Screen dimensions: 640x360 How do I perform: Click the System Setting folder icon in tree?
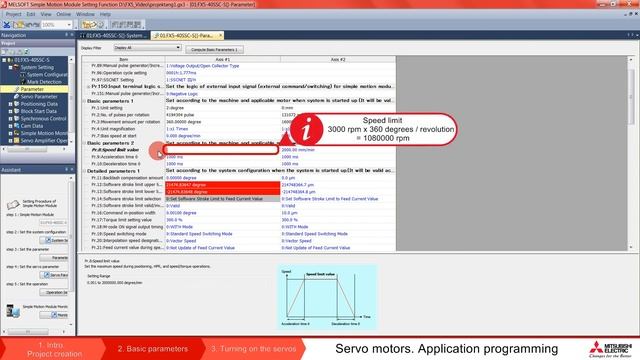[x=16, y=67]
